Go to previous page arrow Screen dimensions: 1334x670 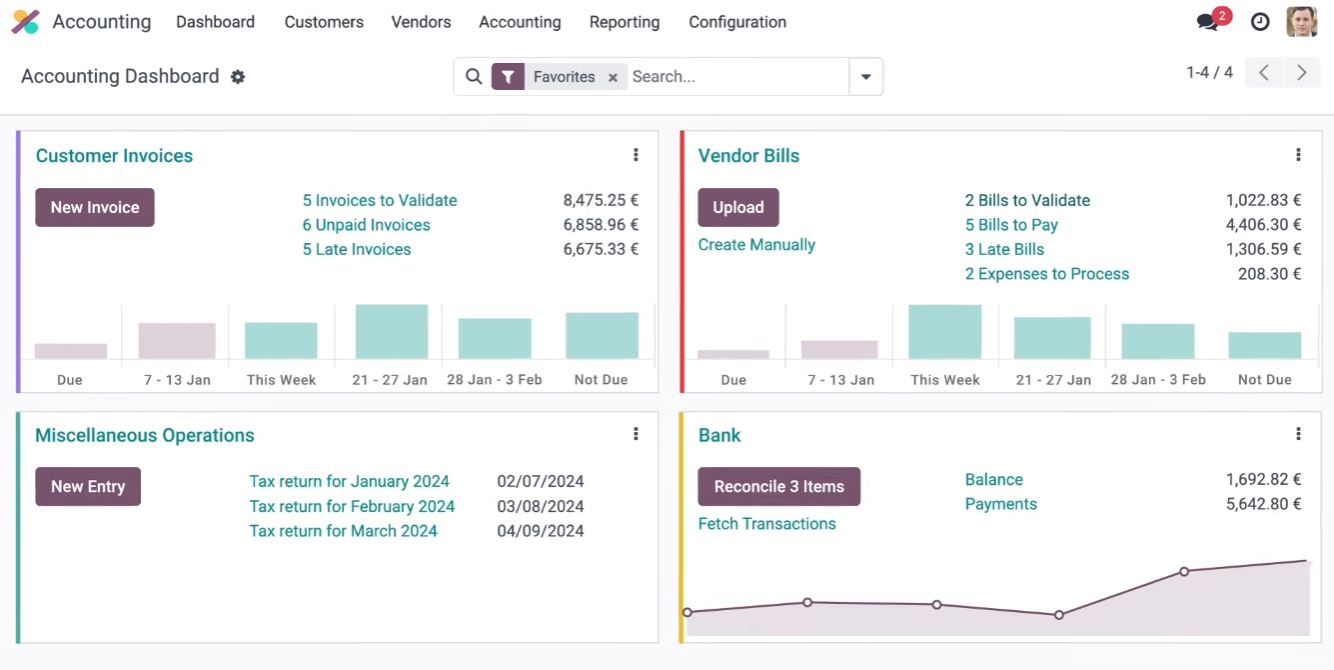(1264, 73)
